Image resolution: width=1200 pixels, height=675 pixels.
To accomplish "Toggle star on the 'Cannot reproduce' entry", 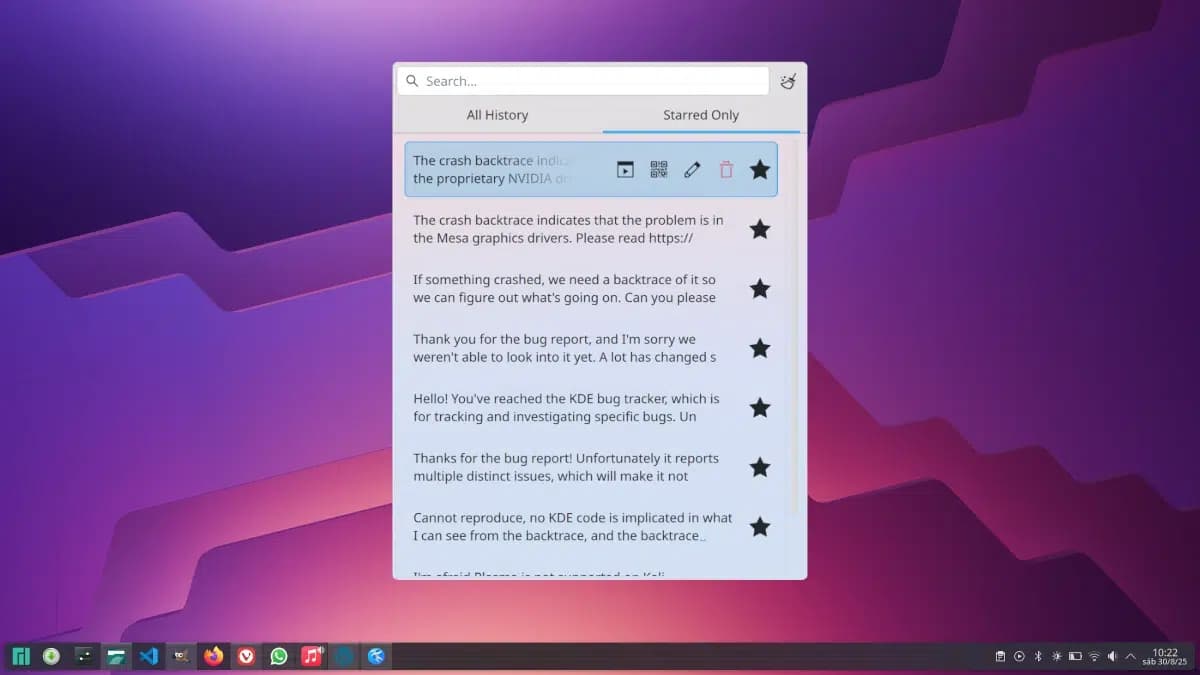I will [x=760, y=526].
